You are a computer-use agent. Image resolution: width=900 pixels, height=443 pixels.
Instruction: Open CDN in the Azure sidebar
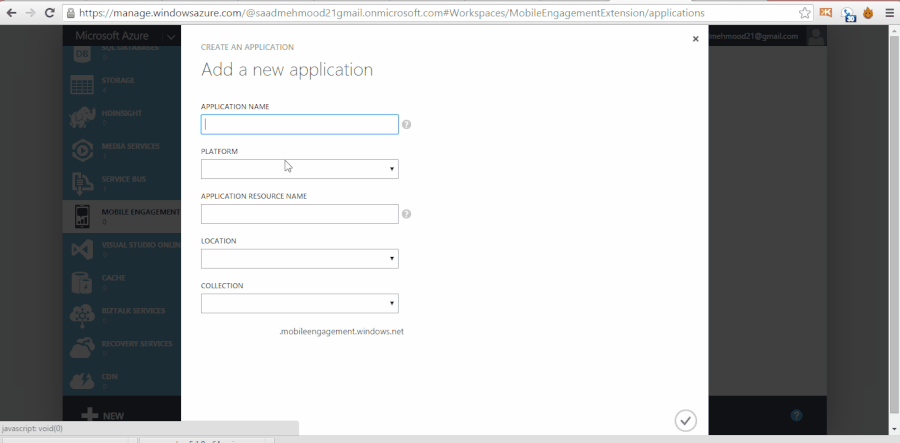click(122, 380)
